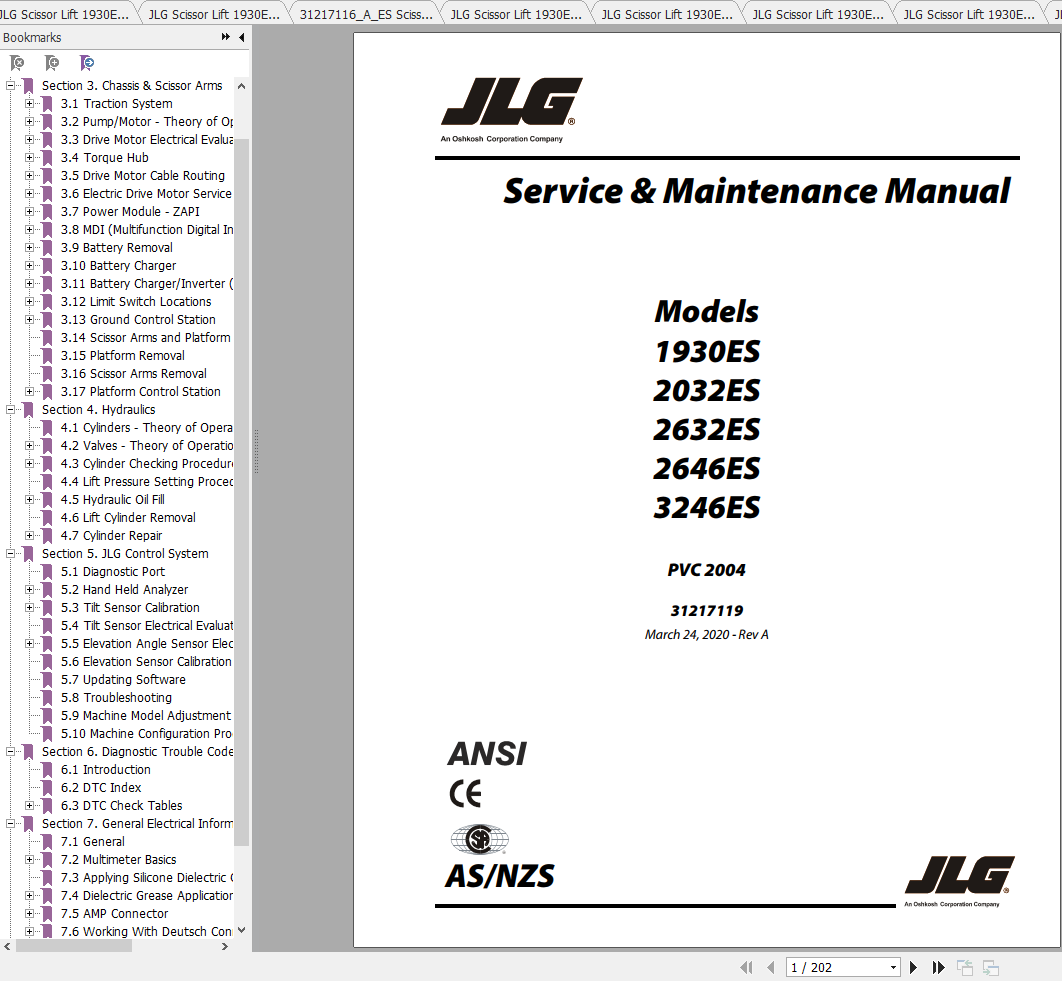Image resolution: width=1062 pixels, height=981 pixels.
Task: Open bookmark 7.5 AMP Connector
Action: pos(114,914)
